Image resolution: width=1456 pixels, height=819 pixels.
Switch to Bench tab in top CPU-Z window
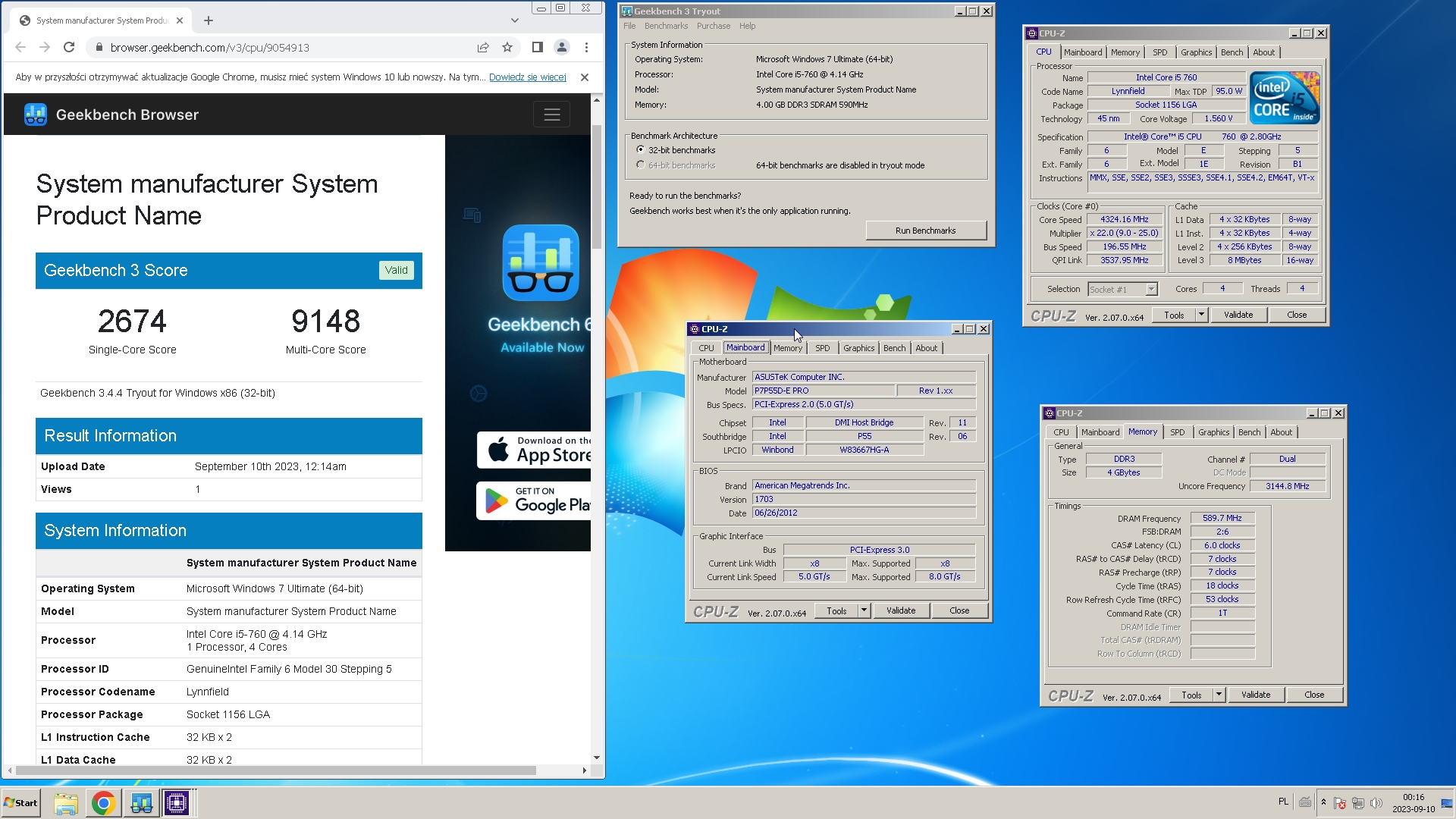[x=1232, y=52]
